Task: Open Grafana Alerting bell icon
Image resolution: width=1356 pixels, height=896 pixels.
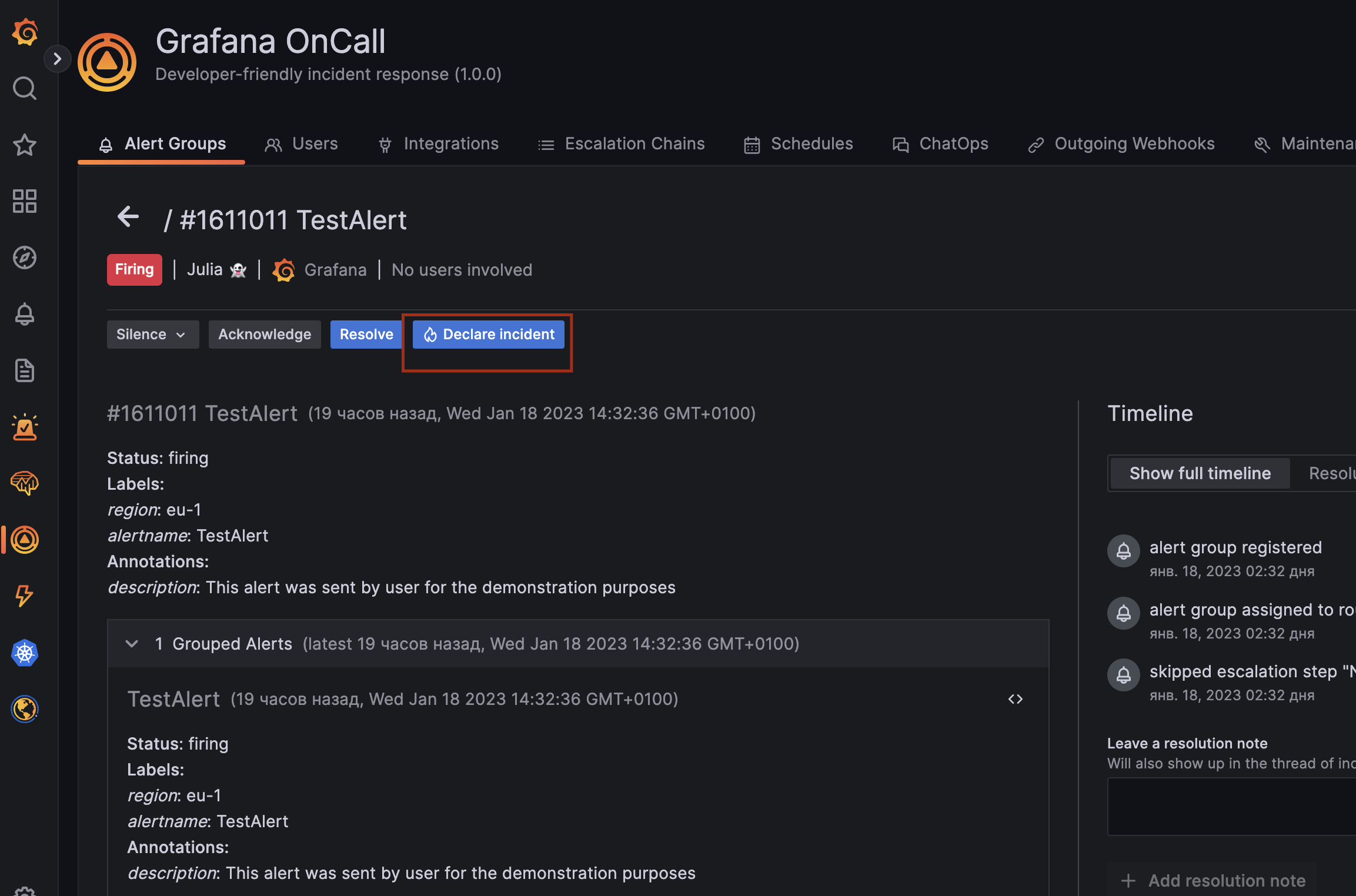Action: tap(24, 313)
